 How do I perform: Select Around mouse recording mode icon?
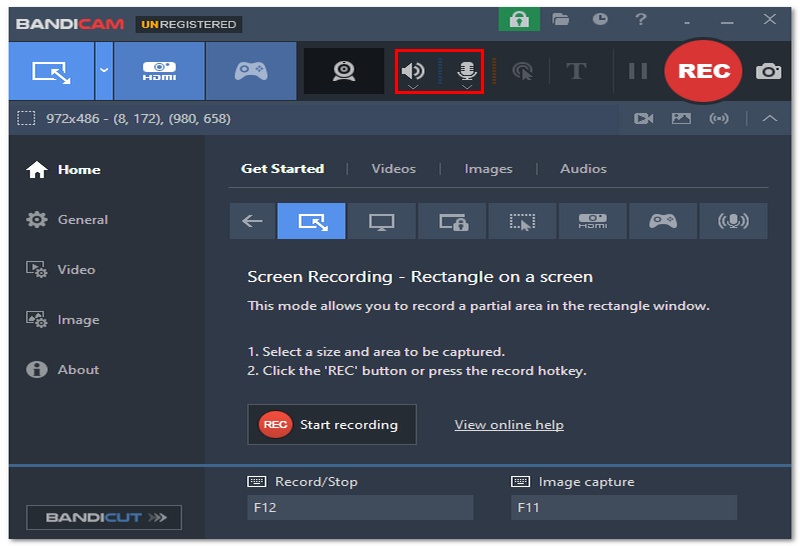522,221
